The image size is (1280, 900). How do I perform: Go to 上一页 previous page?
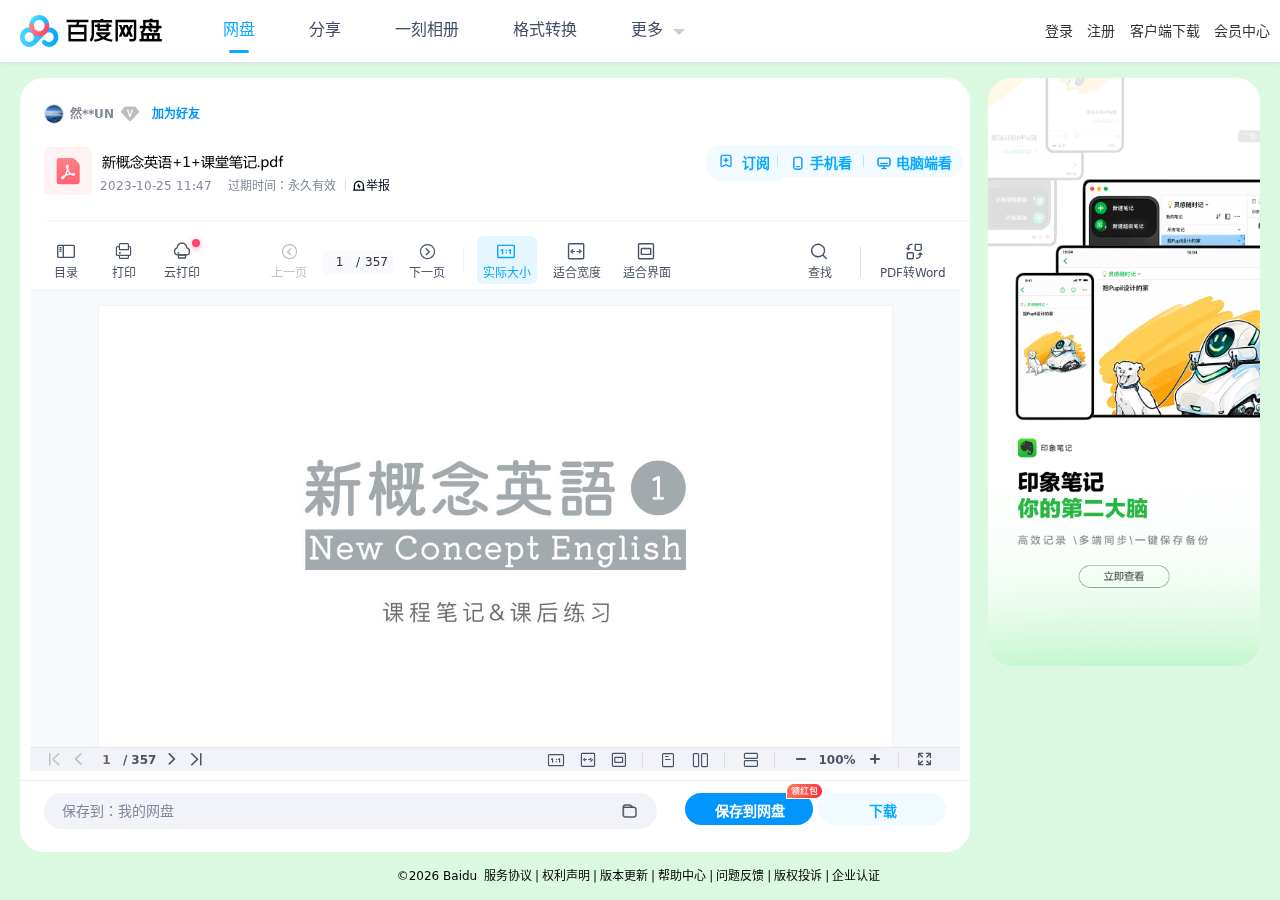(x=289, y=260)
